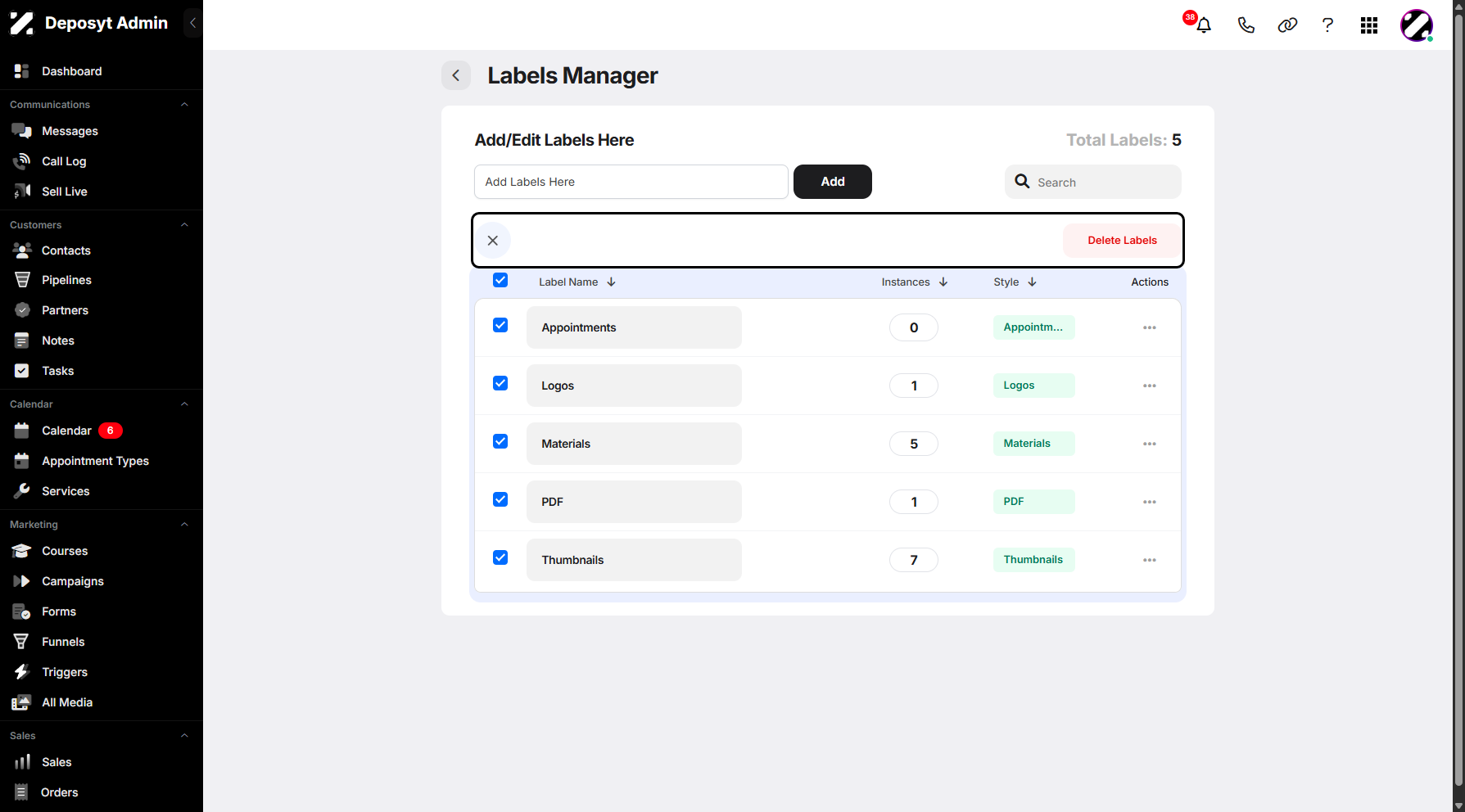Click the green Materials style tag

pyautogui.click(x=1033, y=444)
